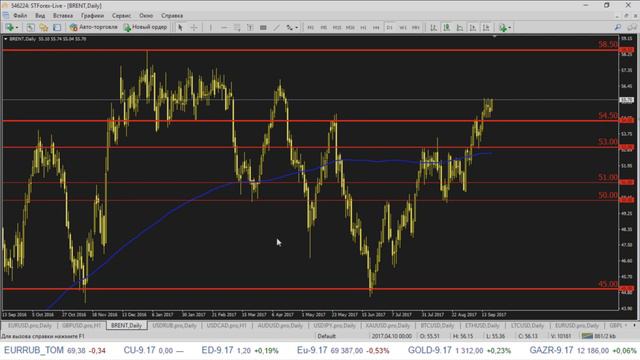Switch chart to H4 timeframe

coord(376,27)
